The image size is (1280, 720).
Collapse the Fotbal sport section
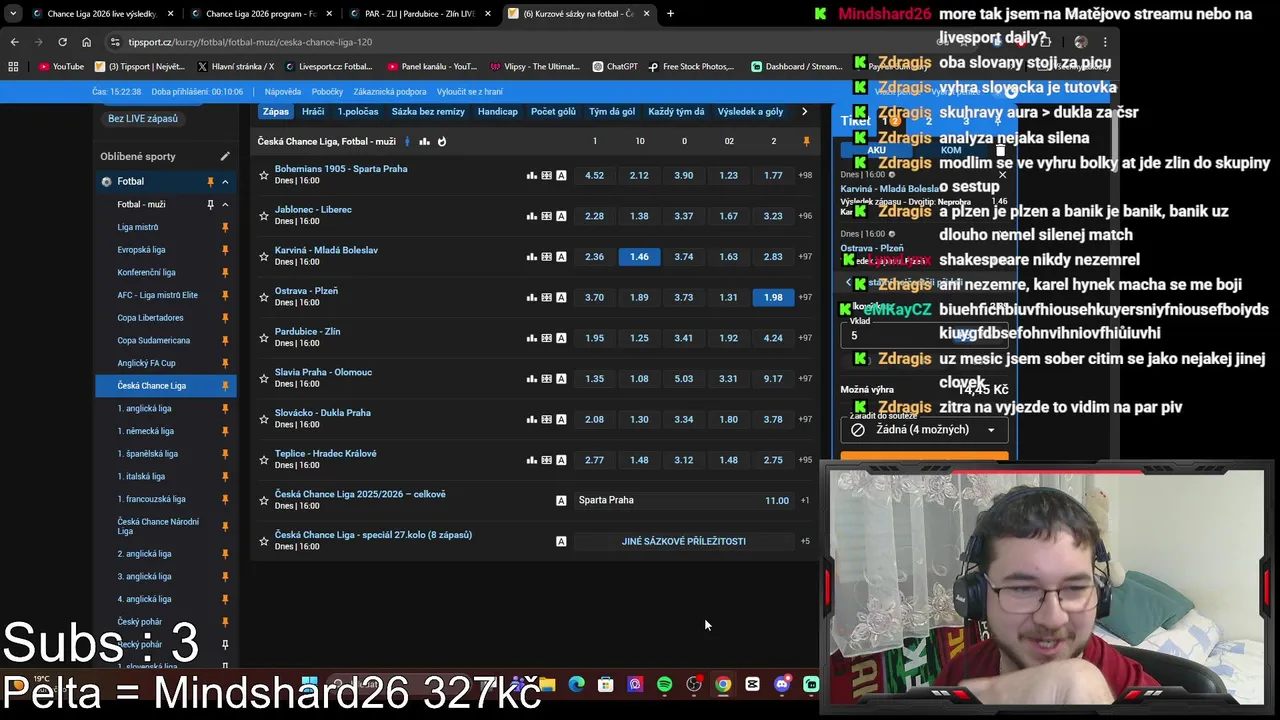[x=225, y=182]
